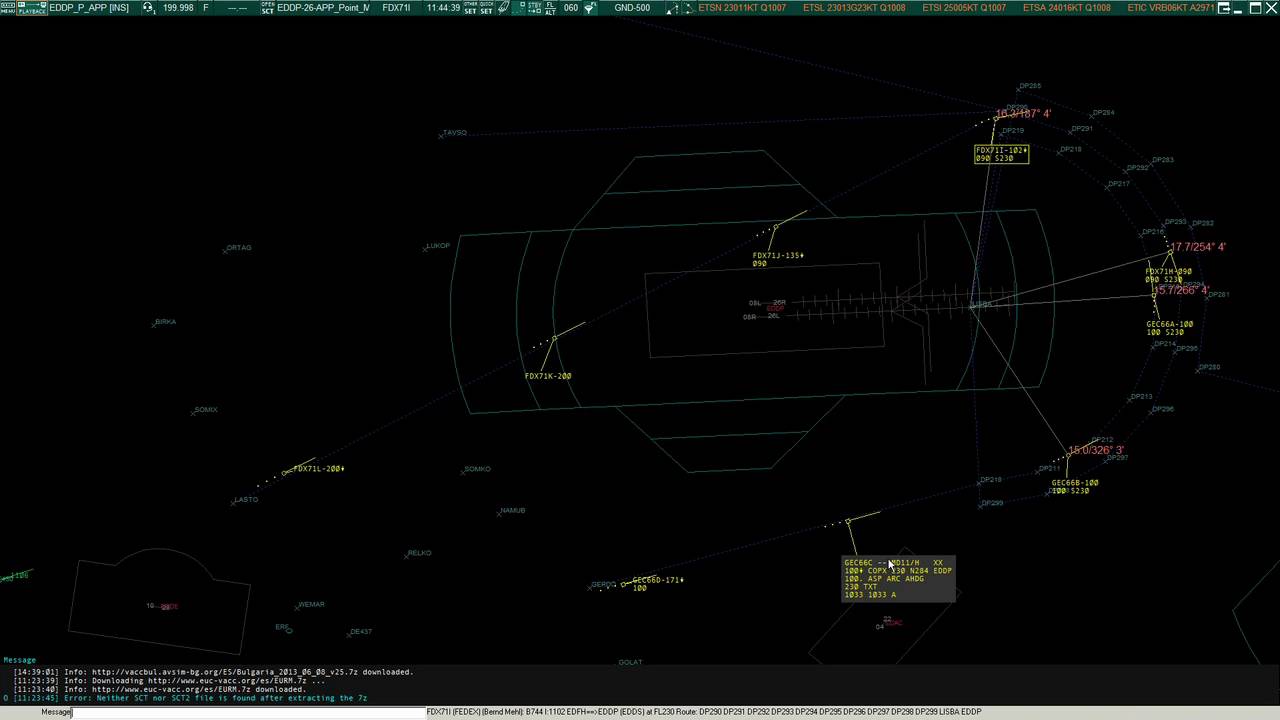Open the voice headset icon
The image size is (1280, 720).
[x=148, y=7]
